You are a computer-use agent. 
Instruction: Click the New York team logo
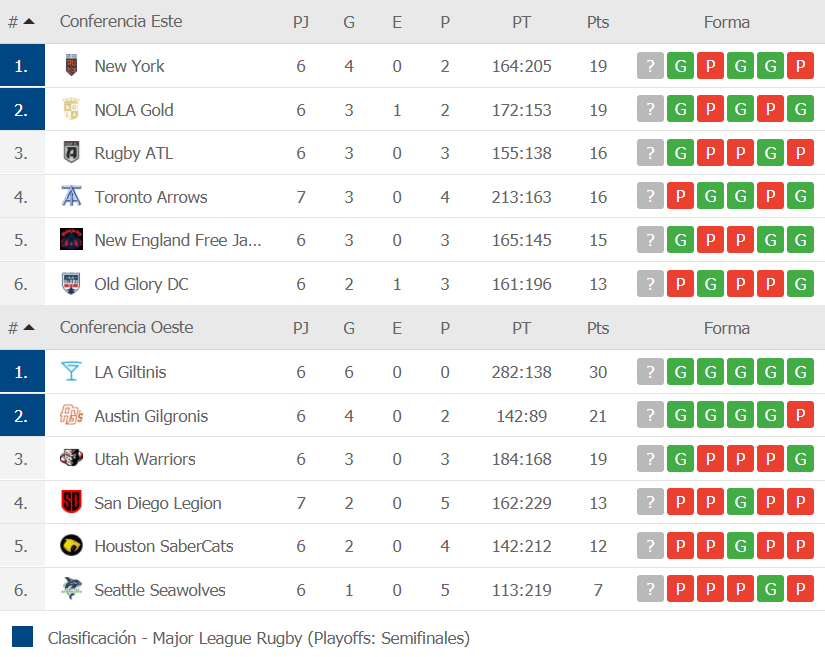coord(72,66)
